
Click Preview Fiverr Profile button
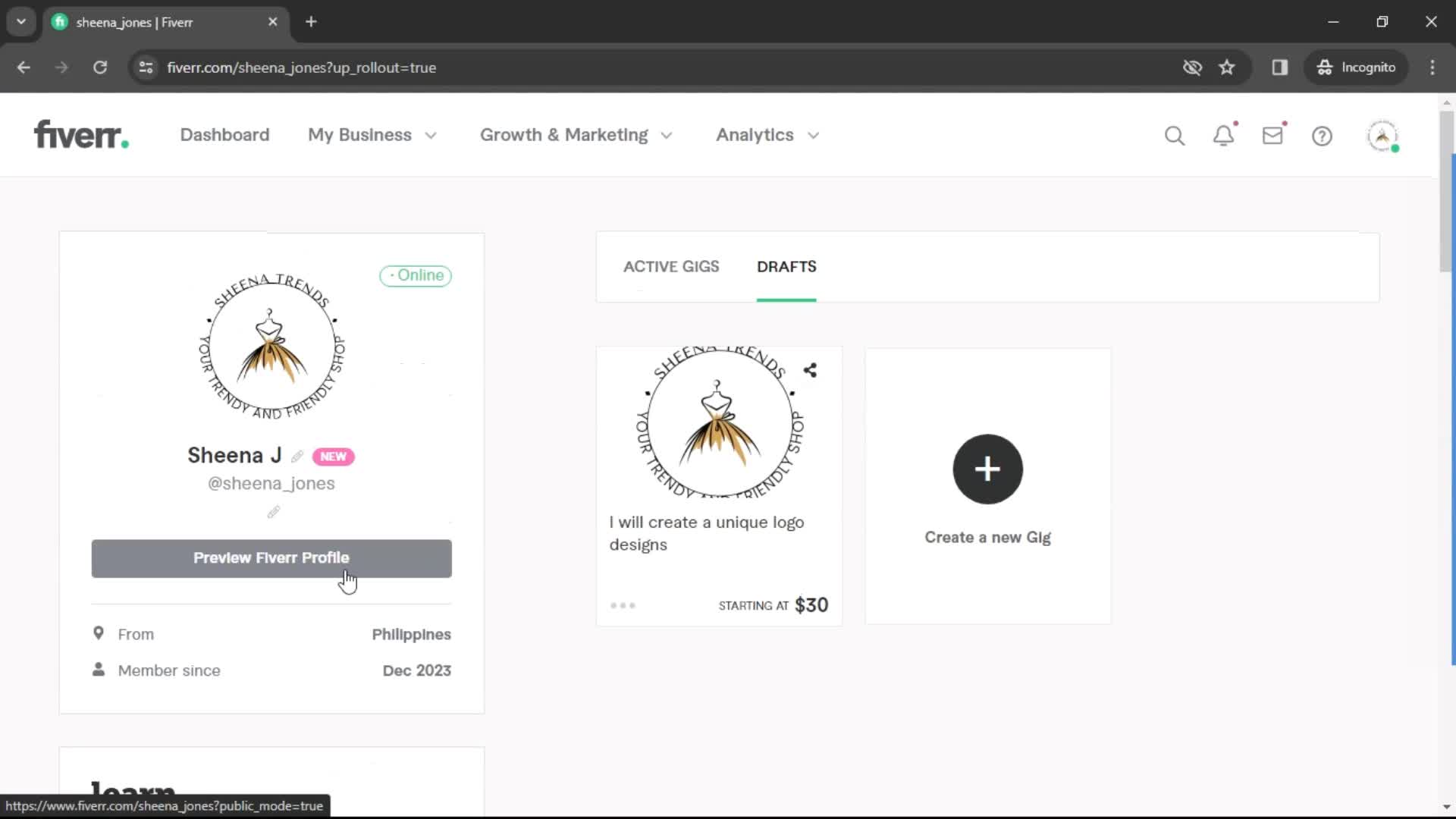271,557
